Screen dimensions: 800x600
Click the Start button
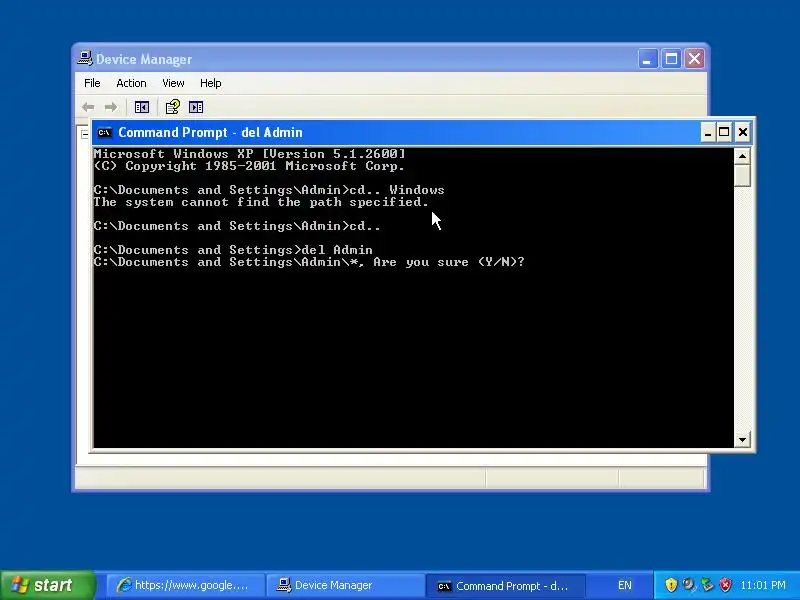click(47, 585)
